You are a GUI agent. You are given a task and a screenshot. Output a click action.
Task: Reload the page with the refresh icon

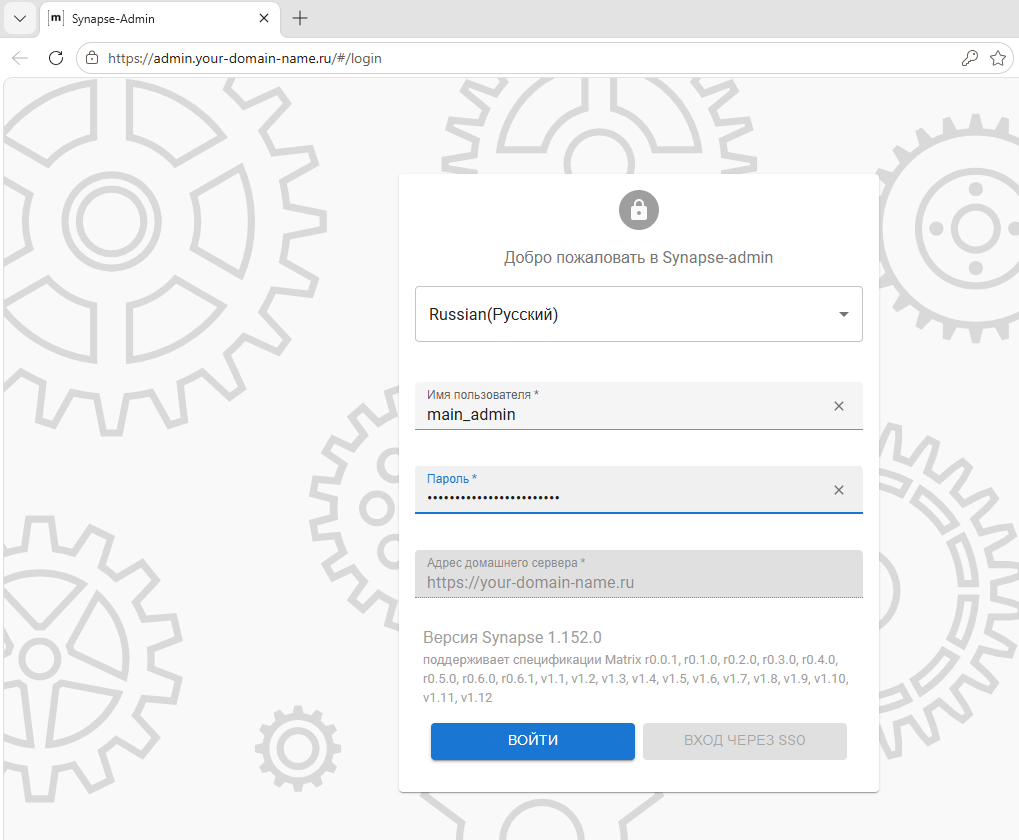click(56, 58)
